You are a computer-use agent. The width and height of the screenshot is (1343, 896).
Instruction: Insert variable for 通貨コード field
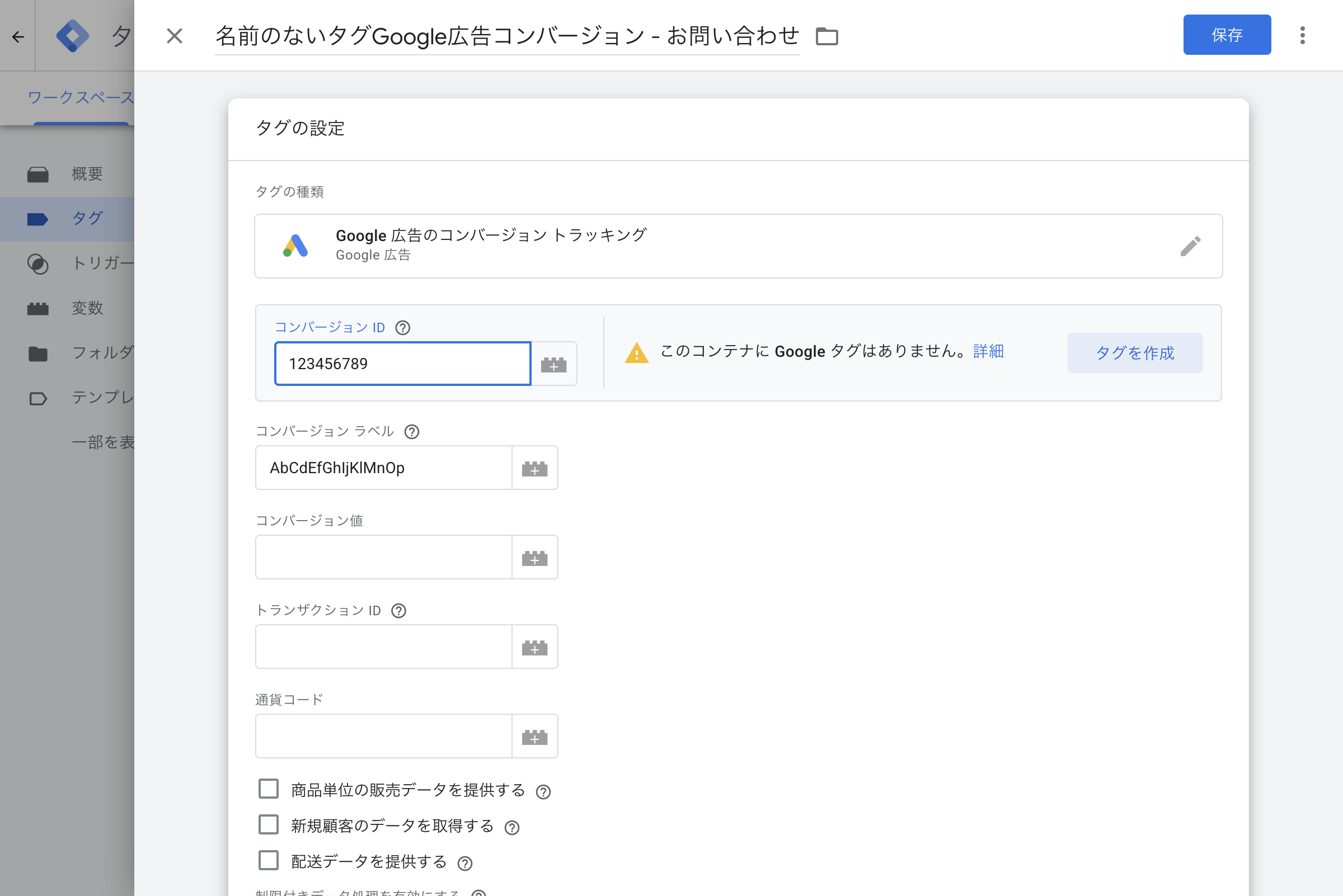[x=534, y=736]
